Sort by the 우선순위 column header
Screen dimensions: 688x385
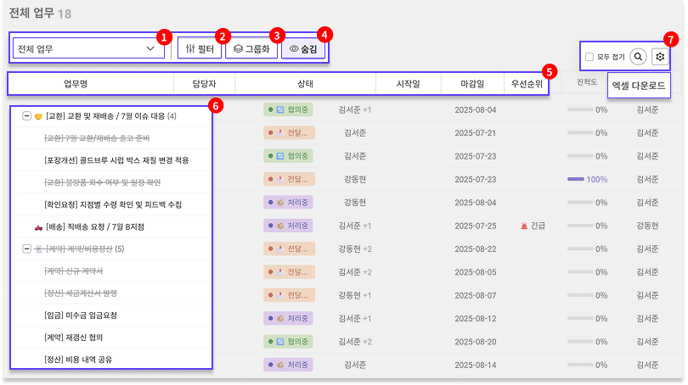(x=527, y=83)
